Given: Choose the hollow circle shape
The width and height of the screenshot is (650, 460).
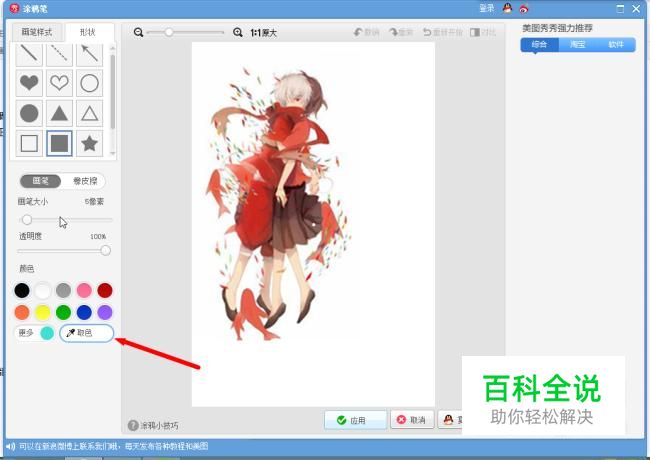Looking at the screenshot, I should click(x=90, y=83).
